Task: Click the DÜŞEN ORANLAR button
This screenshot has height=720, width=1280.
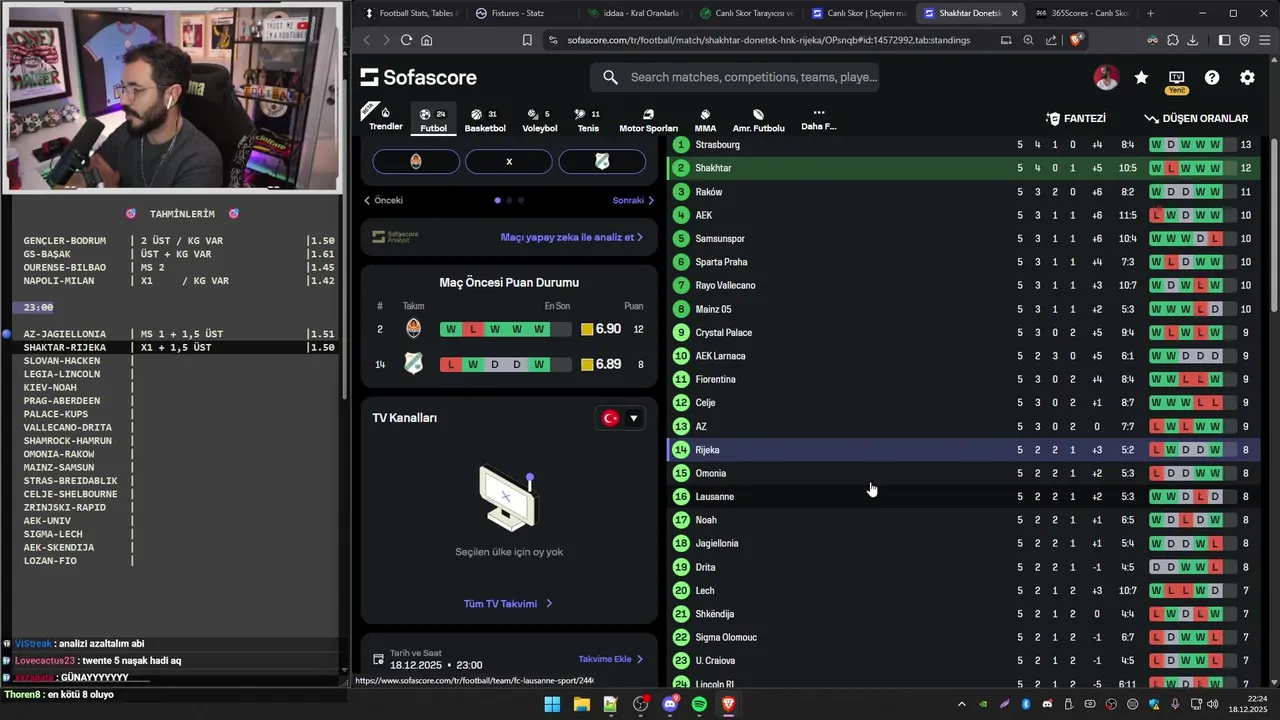Action: [1196, 118]
